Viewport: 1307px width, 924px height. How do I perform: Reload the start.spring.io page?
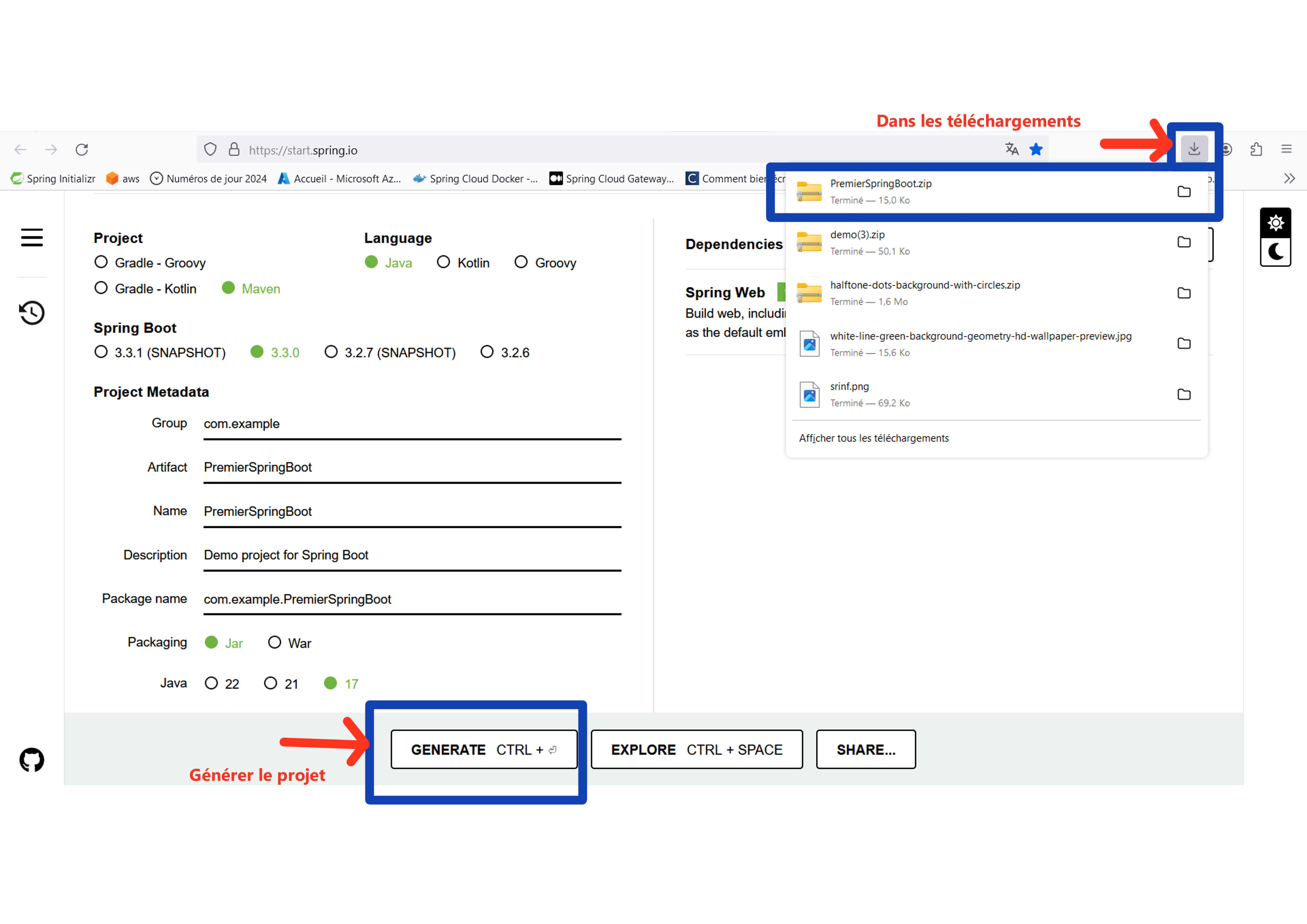point(82,150)
